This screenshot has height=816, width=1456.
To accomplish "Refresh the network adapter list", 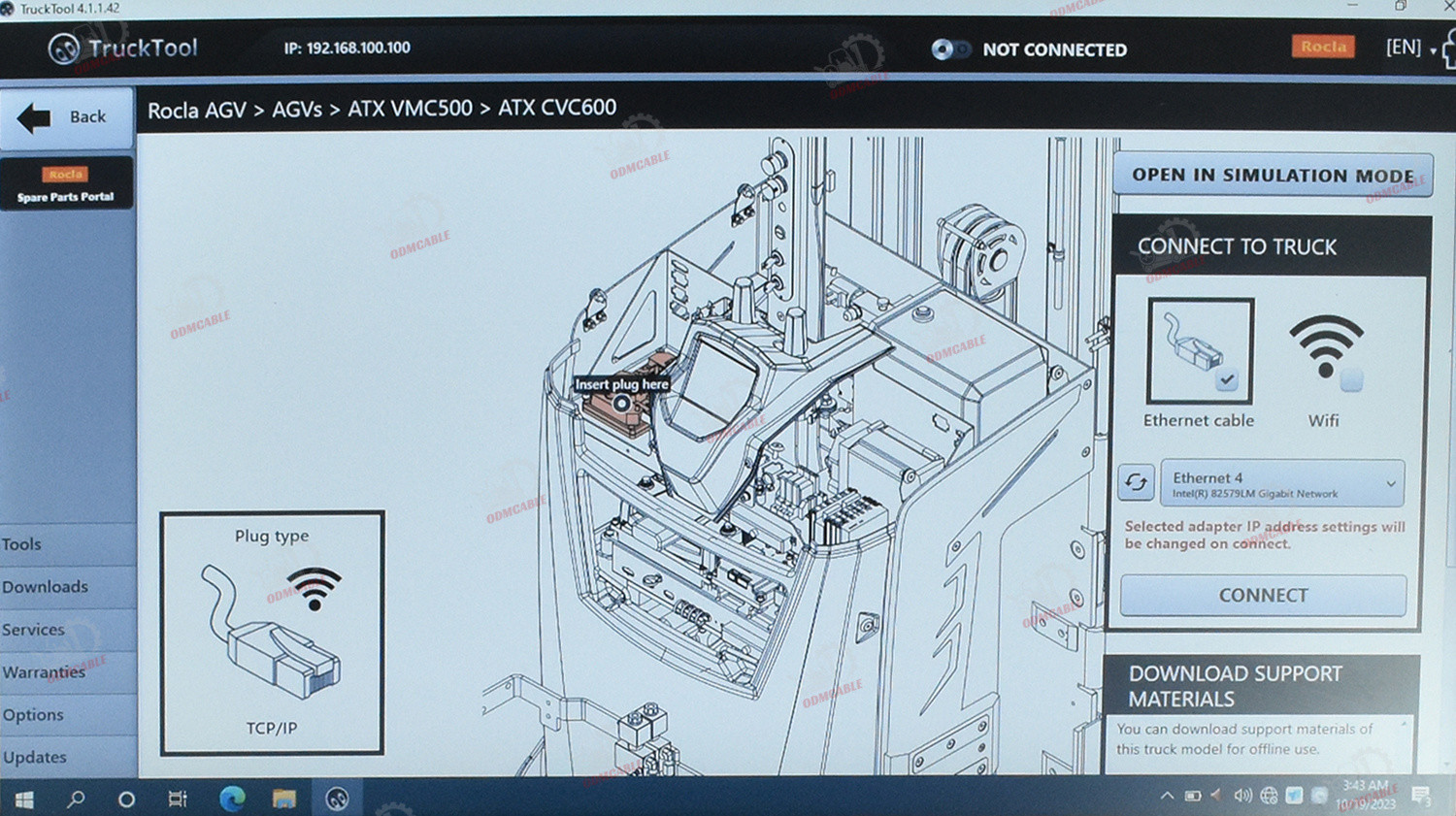I will 1136,482.
